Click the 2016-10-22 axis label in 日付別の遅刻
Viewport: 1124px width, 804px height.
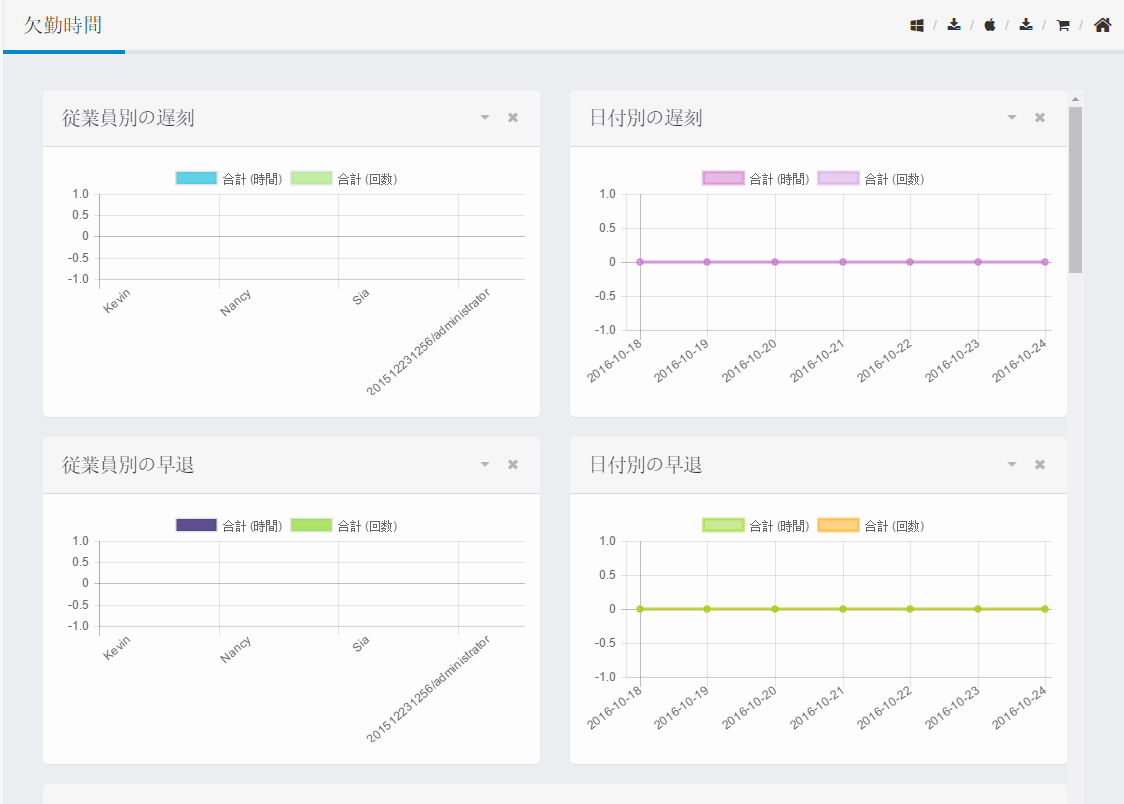click(x=885, y=360)
